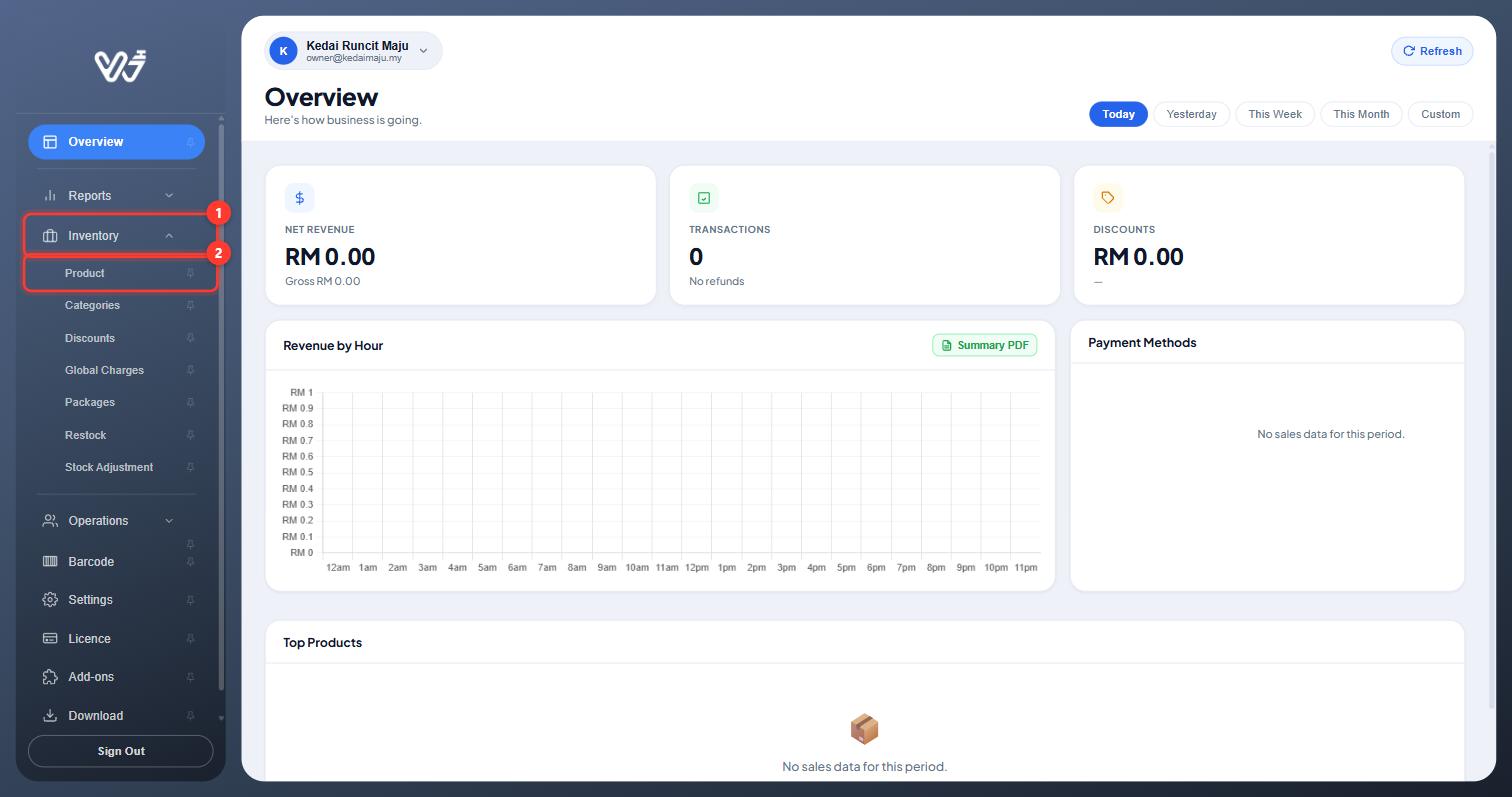Click the package box icon in Top Products
The height and width of the screenshot is (797, 1512).
click(864, 729)
